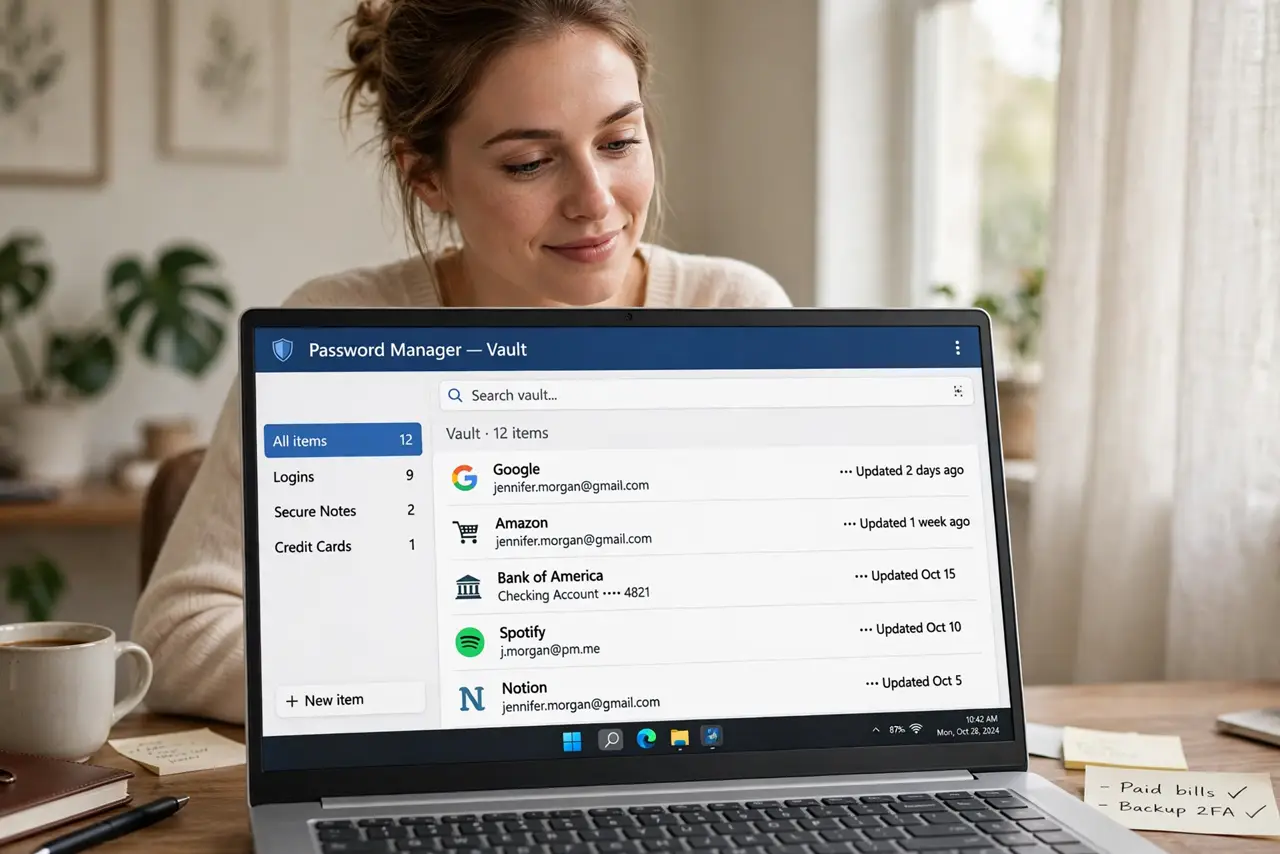Click the shield logo in the title bar
The image size is (1280, 854).
pyautogui.click(x=283, y=349)
